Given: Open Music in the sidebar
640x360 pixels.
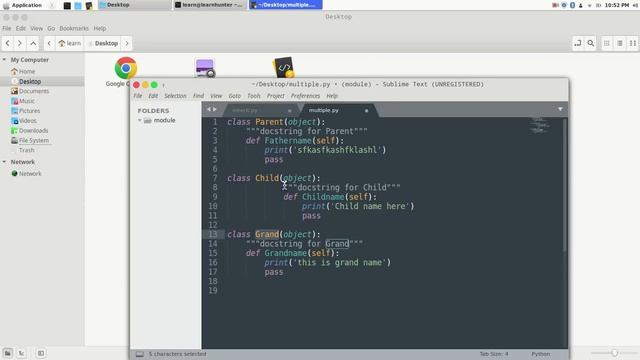Looking at the screenshot, I should tap(27, 101).
